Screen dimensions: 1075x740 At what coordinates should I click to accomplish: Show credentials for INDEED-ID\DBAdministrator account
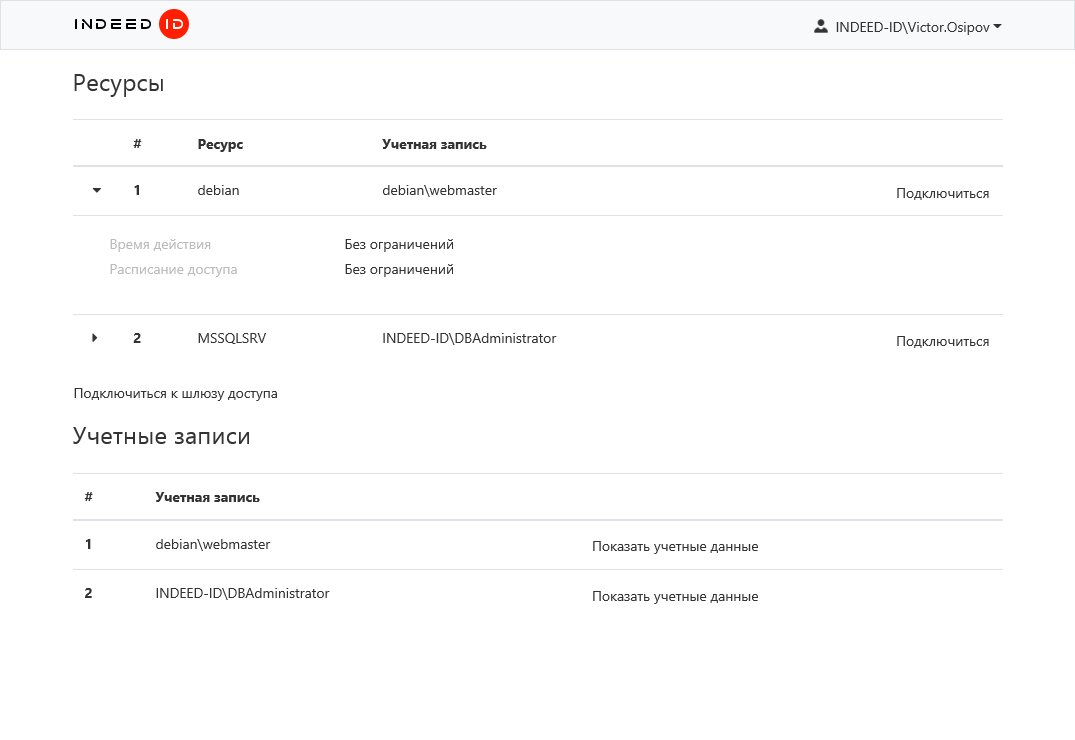[674, 596]
